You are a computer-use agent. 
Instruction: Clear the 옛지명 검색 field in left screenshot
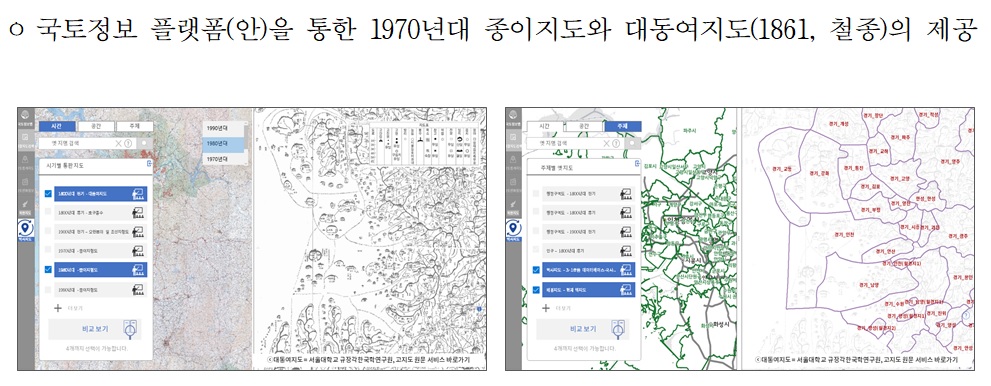(x=118, y=144)
